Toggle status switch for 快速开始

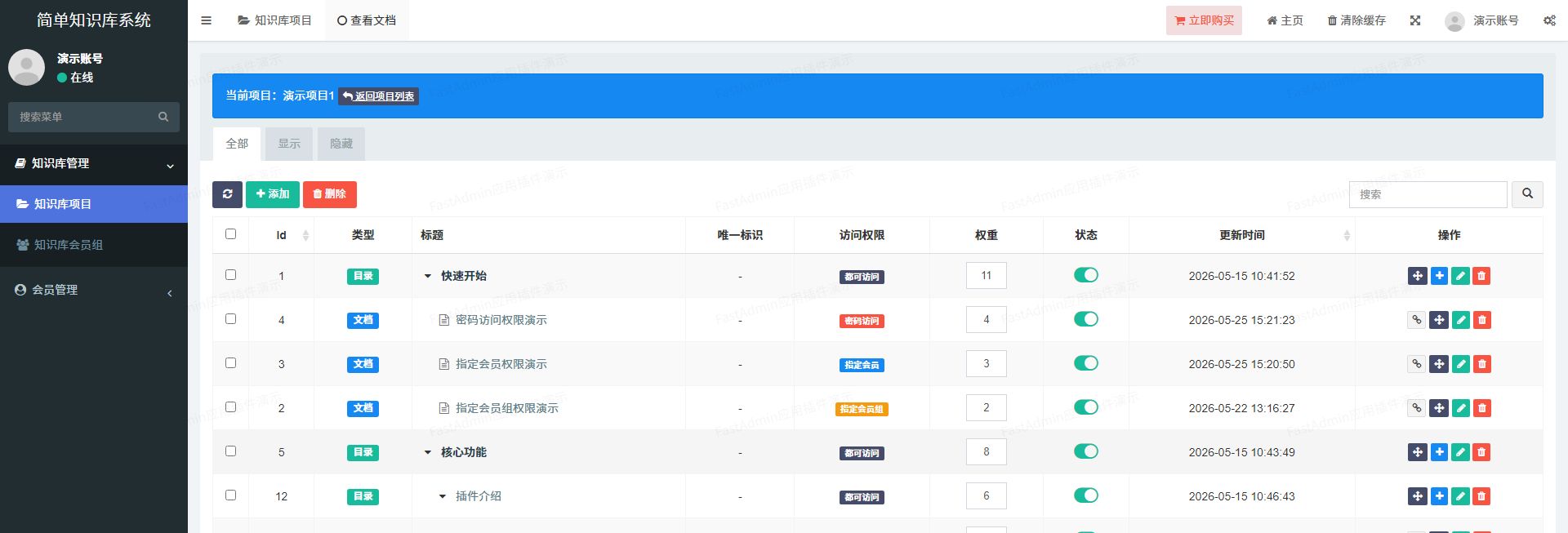point(1085,275)
